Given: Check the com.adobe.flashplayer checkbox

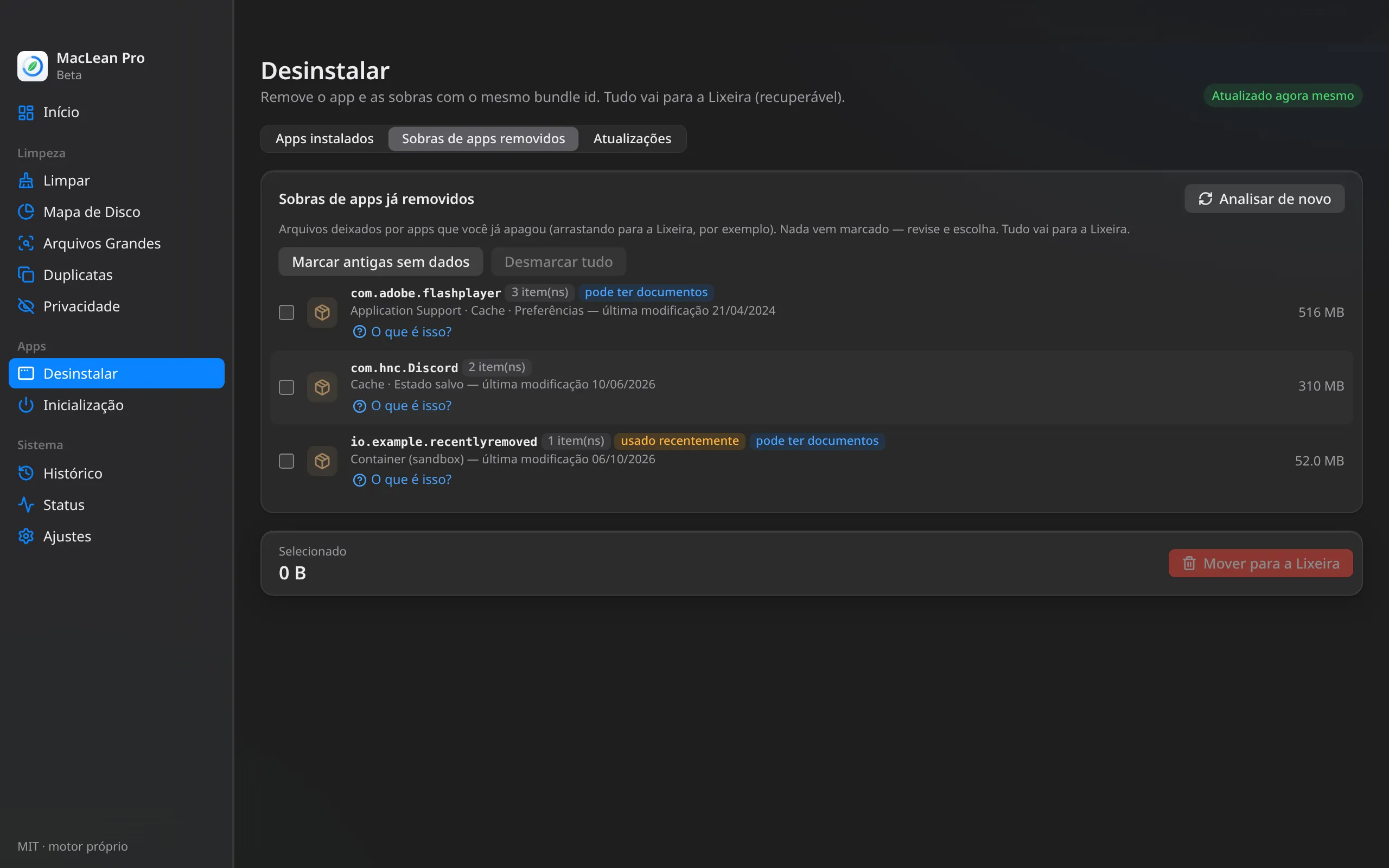Looking at the screenshot, I should [286, 312].
